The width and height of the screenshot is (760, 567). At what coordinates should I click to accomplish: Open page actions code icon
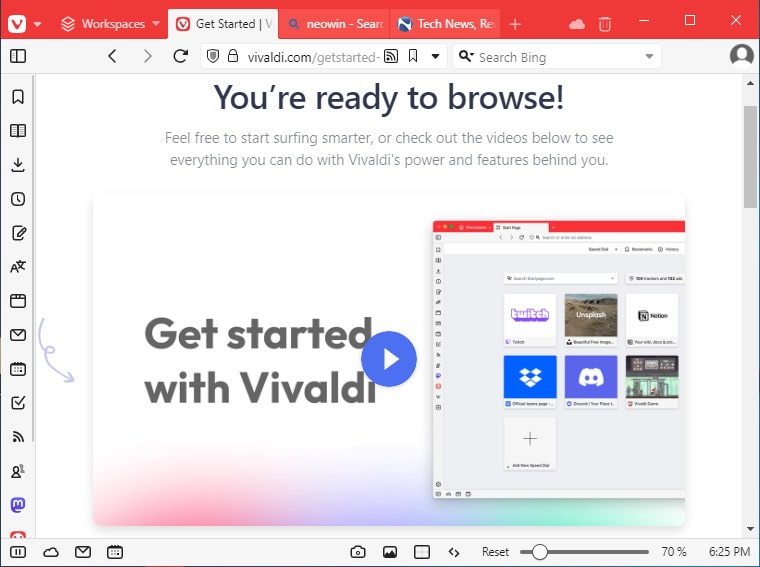click(454, 552)
